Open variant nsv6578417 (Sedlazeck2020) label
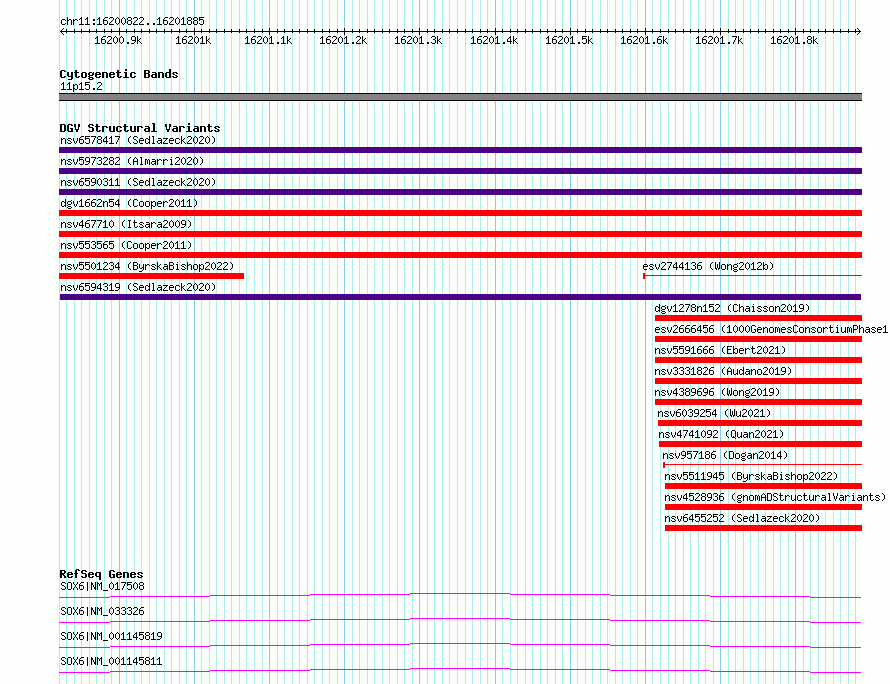890x684 pixels. (x=138, y=140)
